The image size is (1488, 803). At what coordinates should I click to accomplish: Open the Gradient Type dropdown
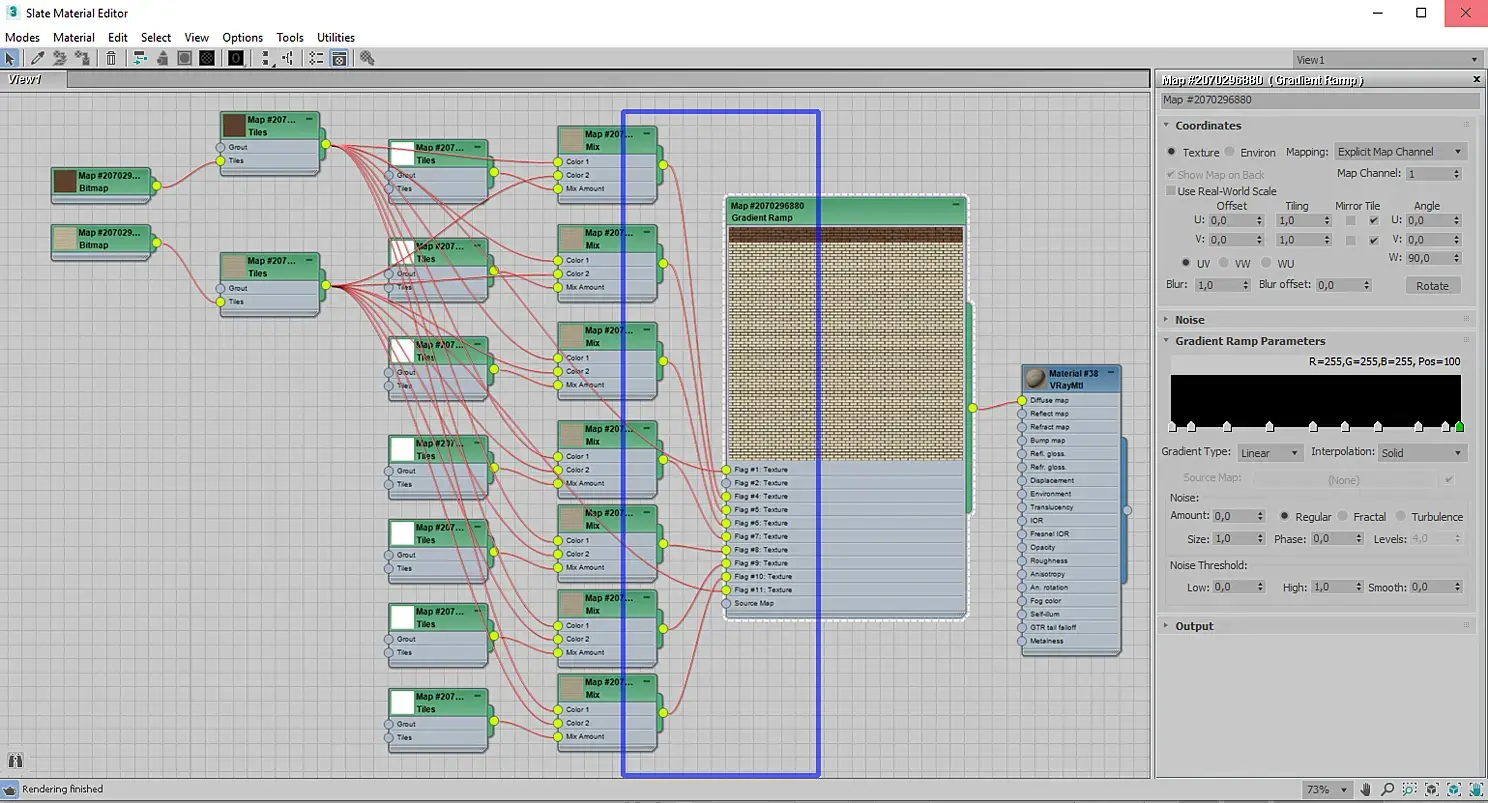(1270, 453)
